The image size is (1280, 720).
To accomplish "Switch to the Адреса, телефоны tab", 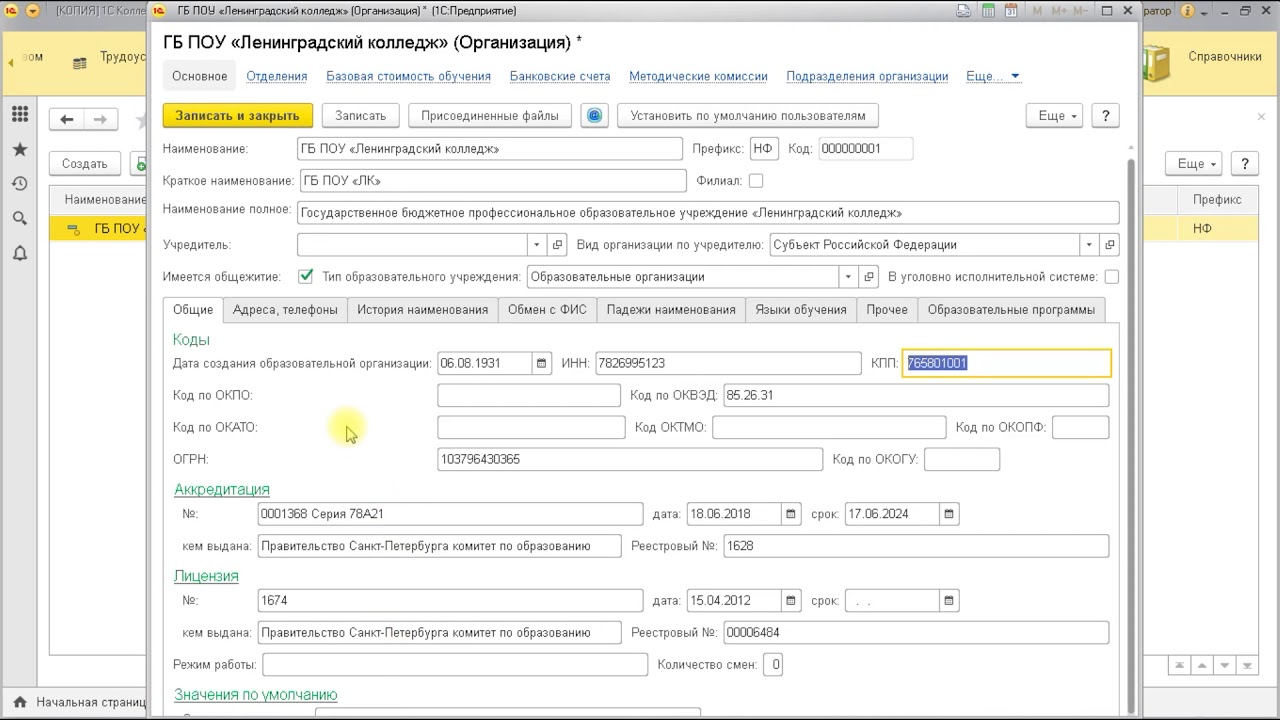I will click(x=285, y=310).
